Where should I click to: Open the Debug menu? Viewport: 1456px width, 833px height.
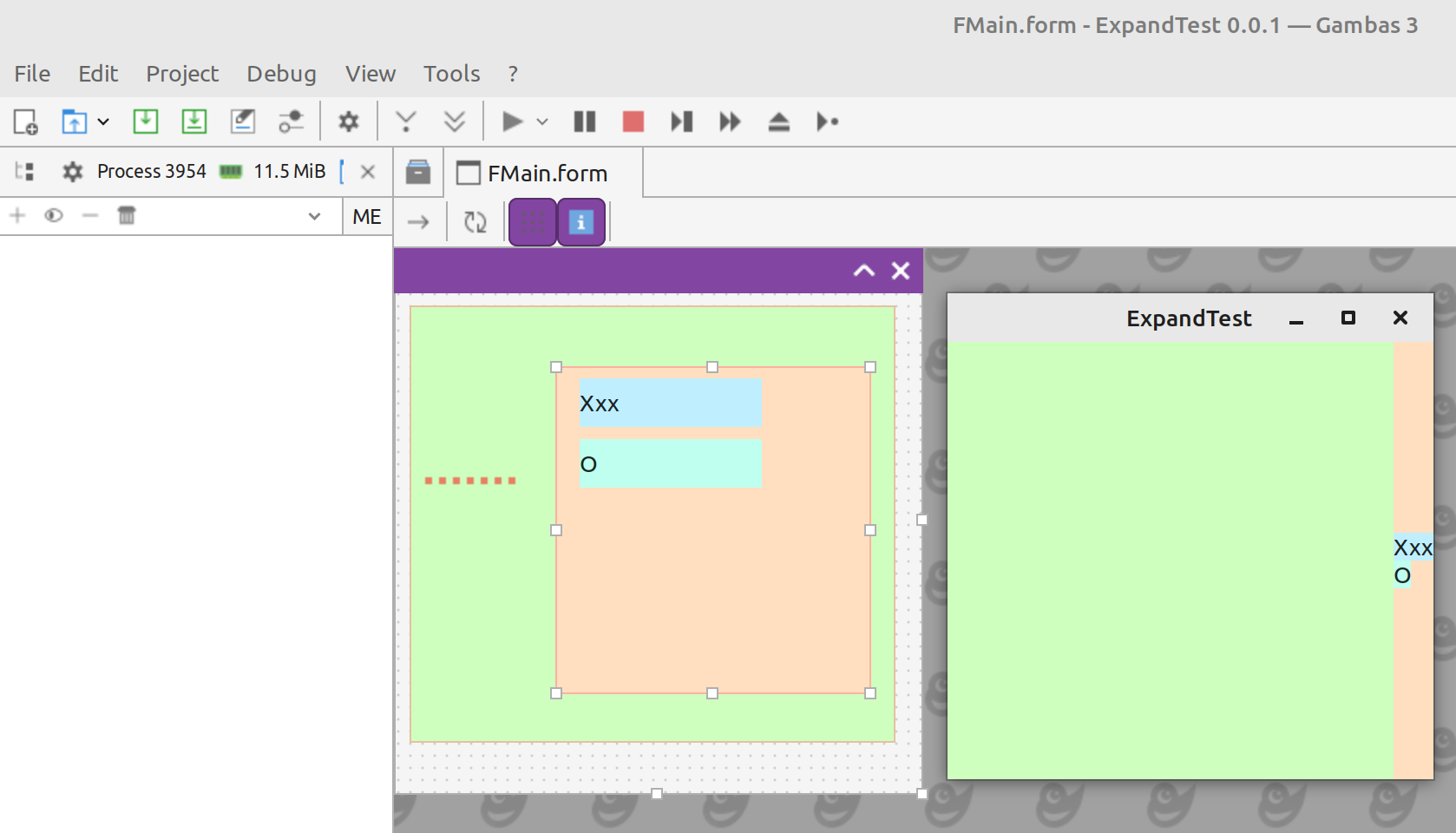(281, 74)
